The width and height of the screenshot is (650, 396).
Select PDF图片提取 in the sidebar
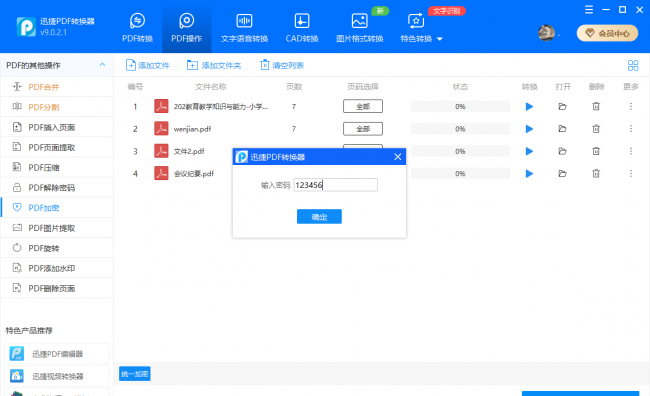(57, 228)
